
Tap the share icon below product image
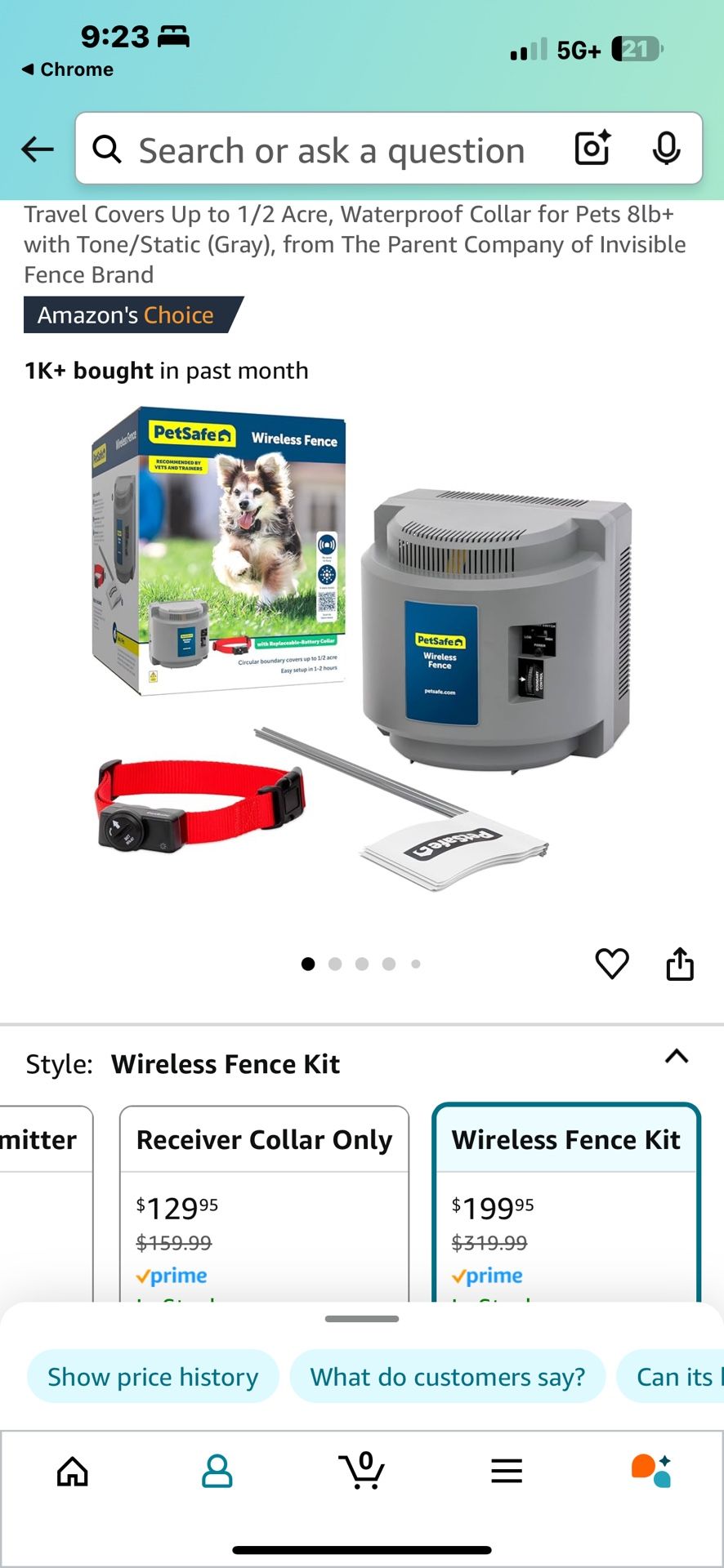coord(680,964)
